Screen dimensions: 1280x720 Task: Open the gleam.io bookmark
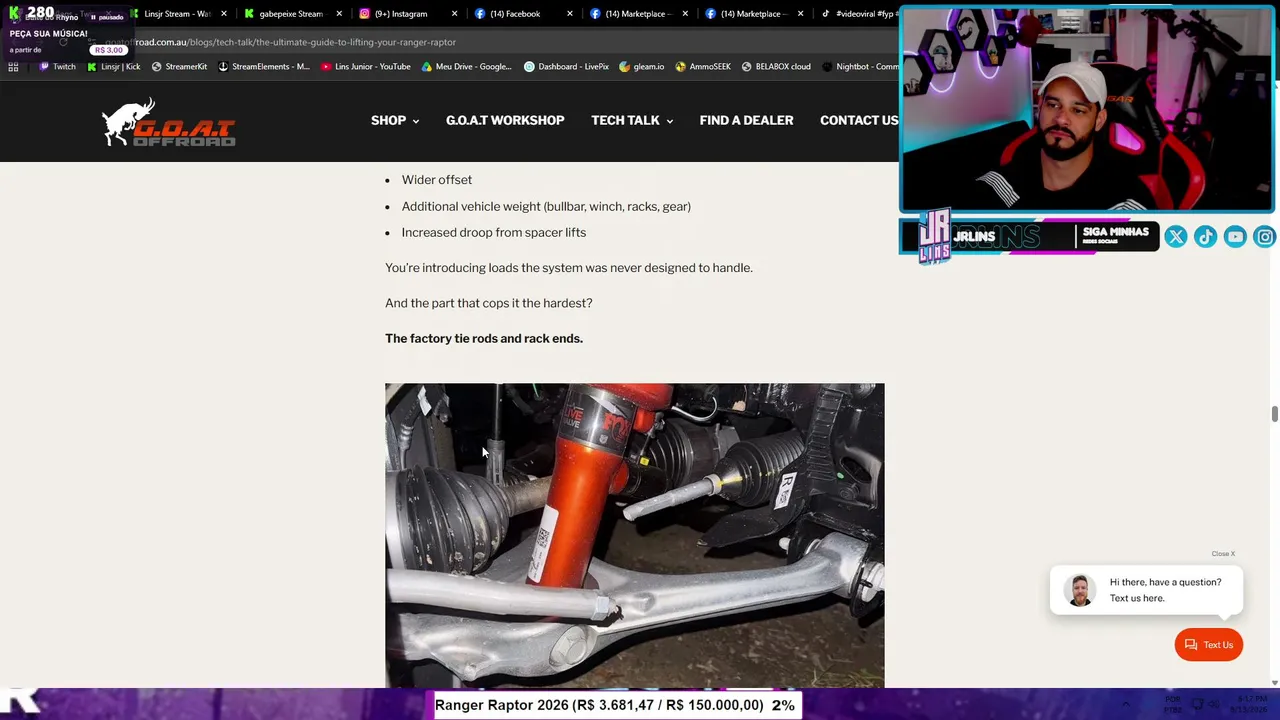click(x=641, y=67)
